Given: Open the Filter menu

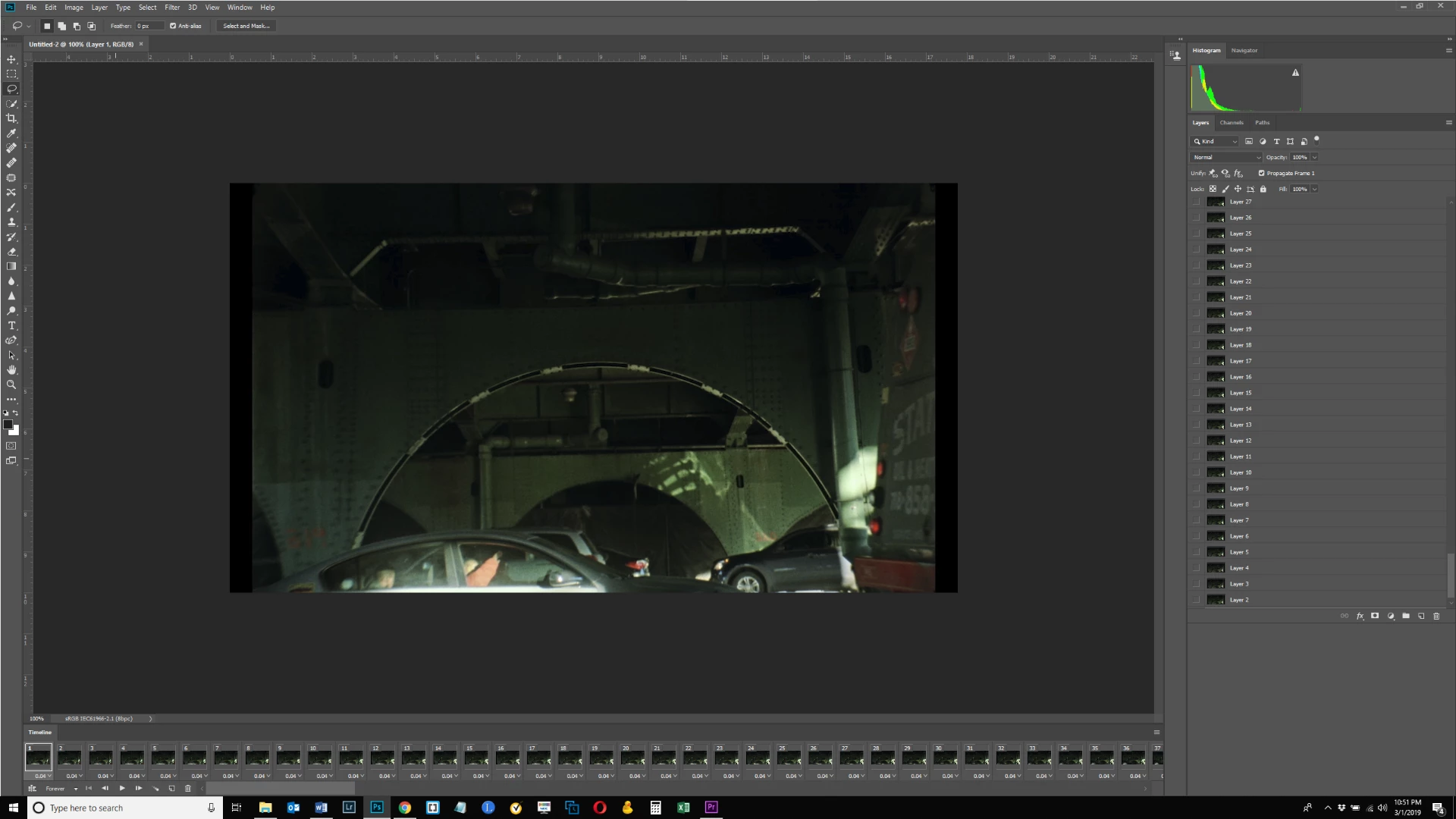Looking at the screenshot, I should (x=172, y=8).
